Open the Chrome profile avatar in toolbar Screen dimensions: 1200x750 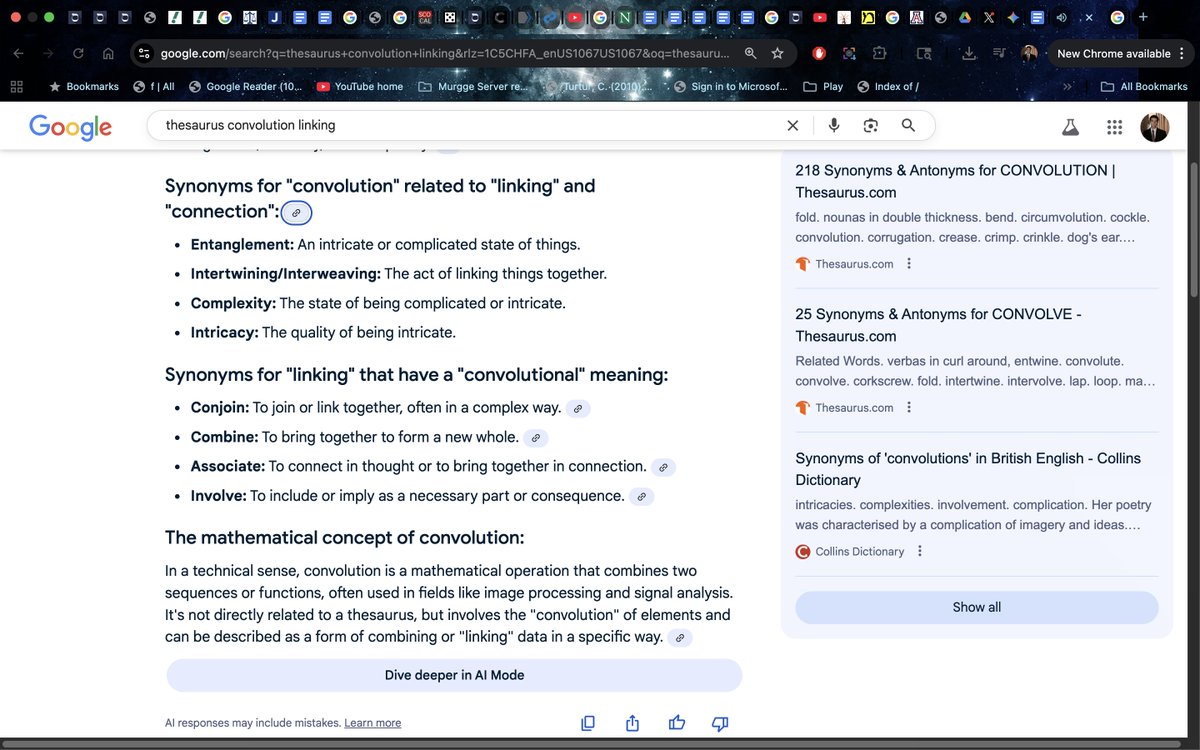1029,53
